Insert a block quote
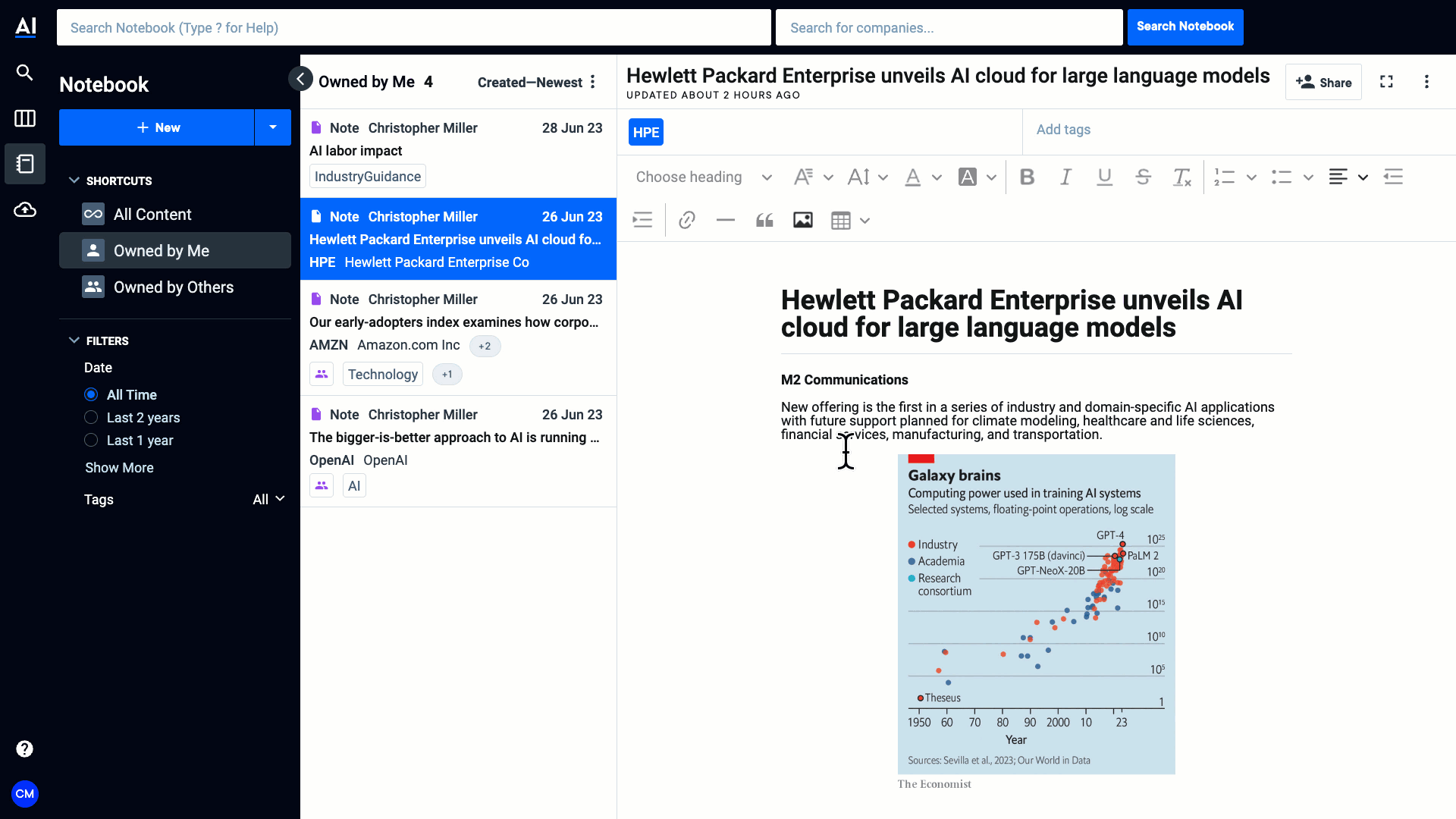Viewport: 1456px width, 819px height. (x=764, y=221)
